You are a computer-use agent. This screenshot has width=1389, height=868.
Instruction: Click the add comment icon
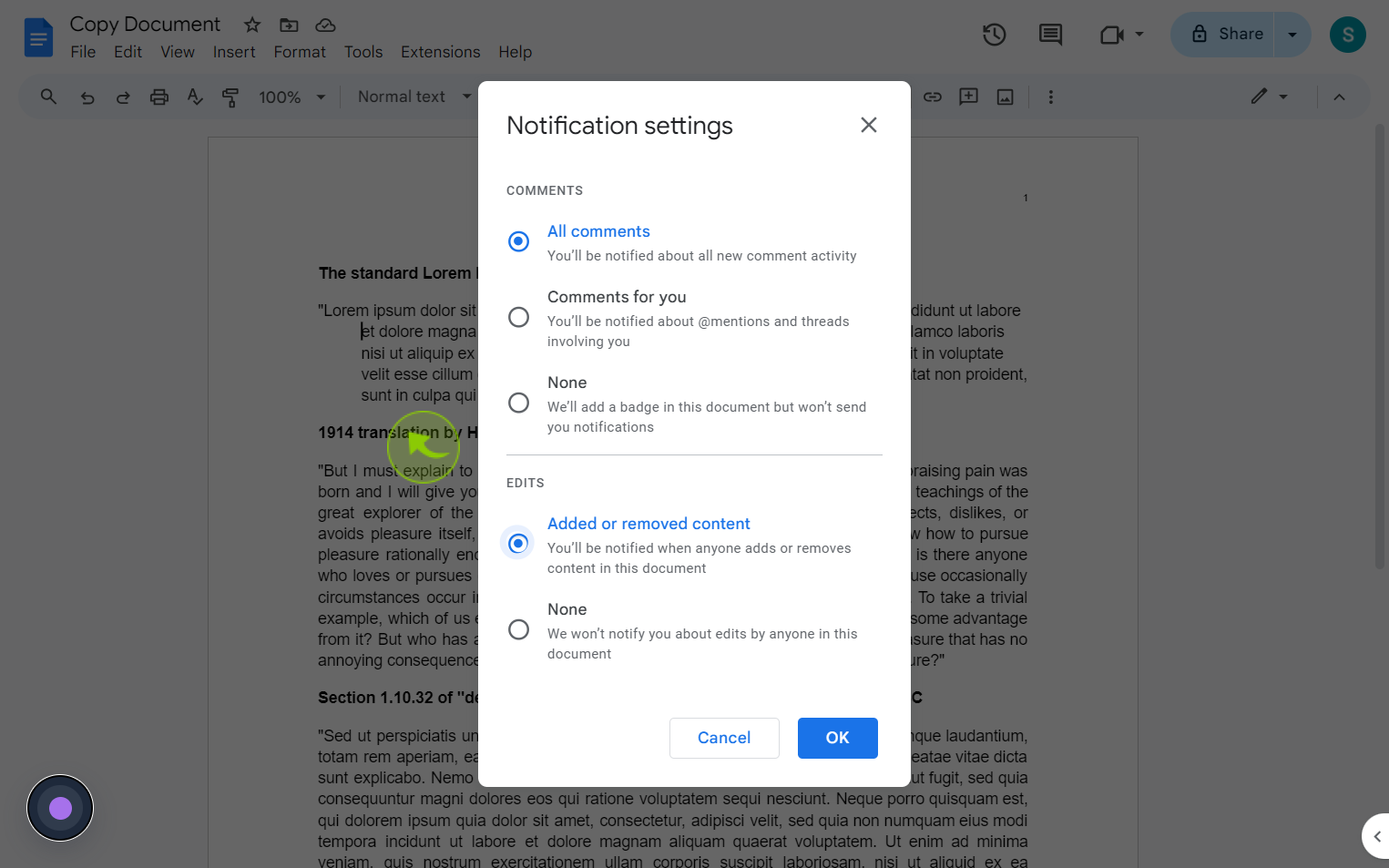click(969, 97)
